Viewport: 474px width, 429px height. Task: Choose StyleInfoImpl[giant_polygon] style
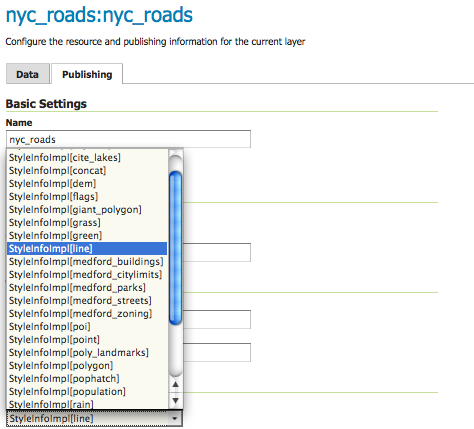pos(87,209)
